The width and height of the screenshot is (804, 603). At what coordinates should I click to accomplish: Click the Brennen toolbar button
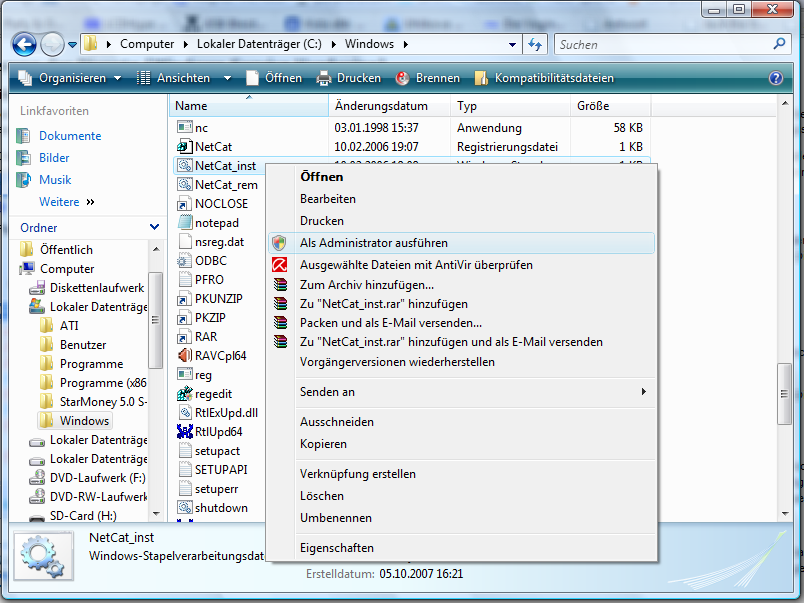(428, 78)
